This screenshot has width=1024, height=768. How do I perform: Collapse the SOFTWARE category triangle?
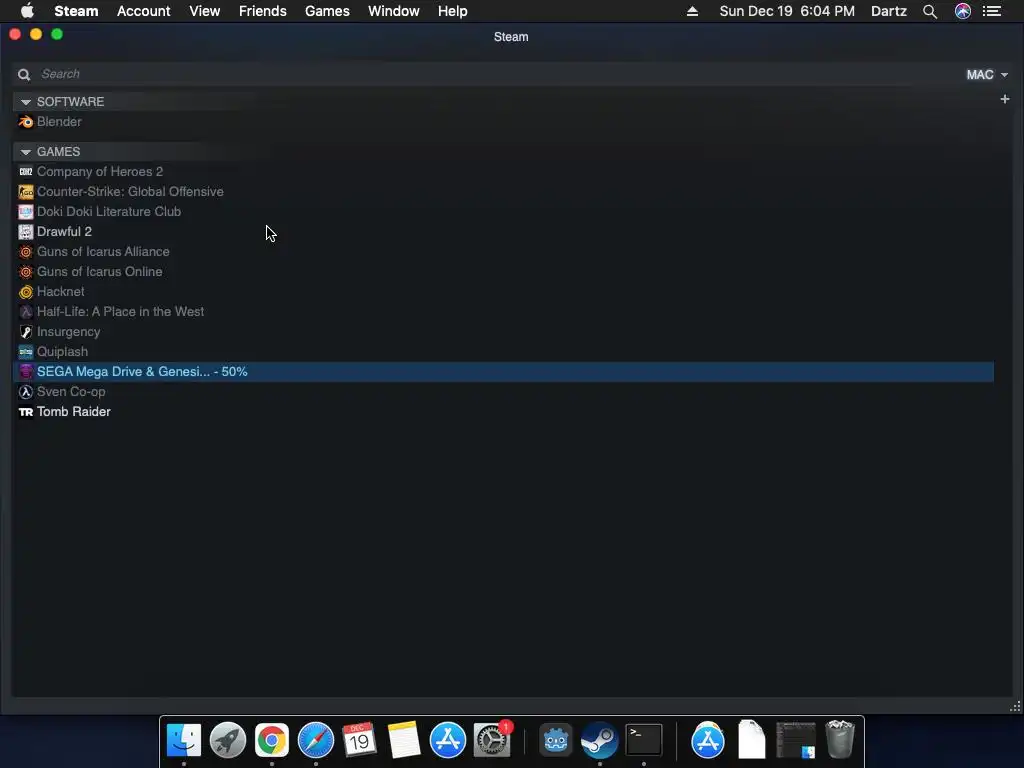pyautogui.click(x=25, y=102)
